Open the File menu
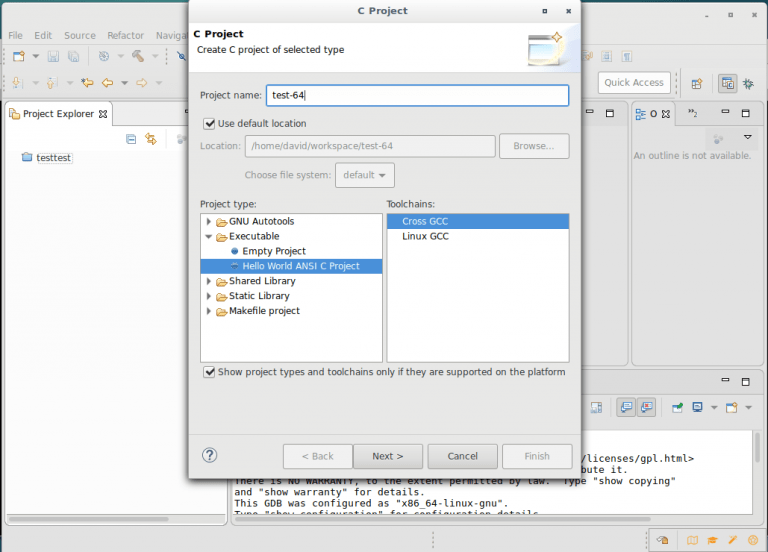 (x=15, y=35)
